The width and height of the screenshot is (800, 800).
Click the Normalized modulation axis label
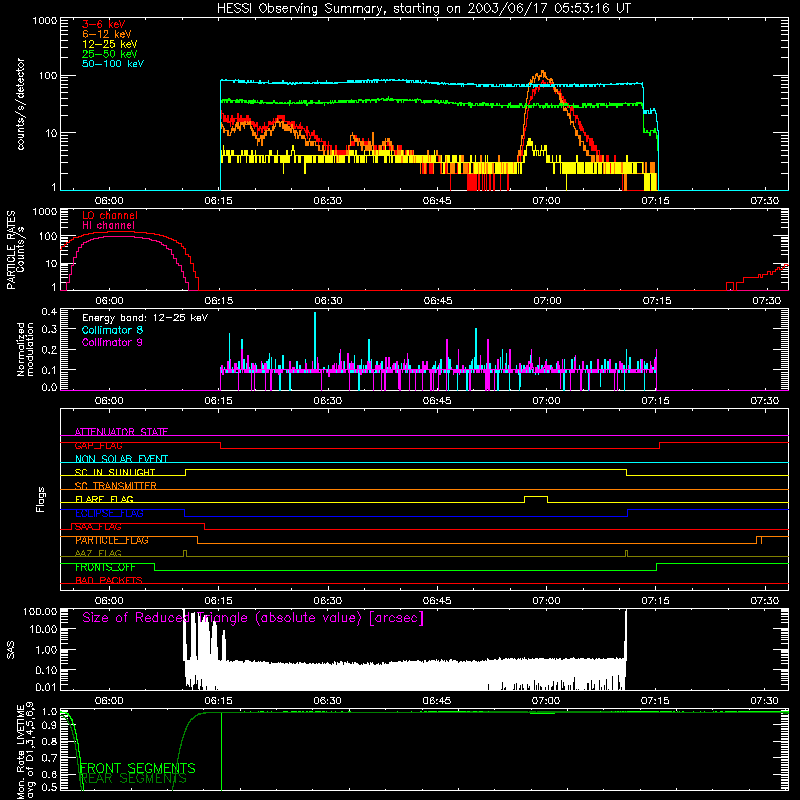(x=25, y=349)
